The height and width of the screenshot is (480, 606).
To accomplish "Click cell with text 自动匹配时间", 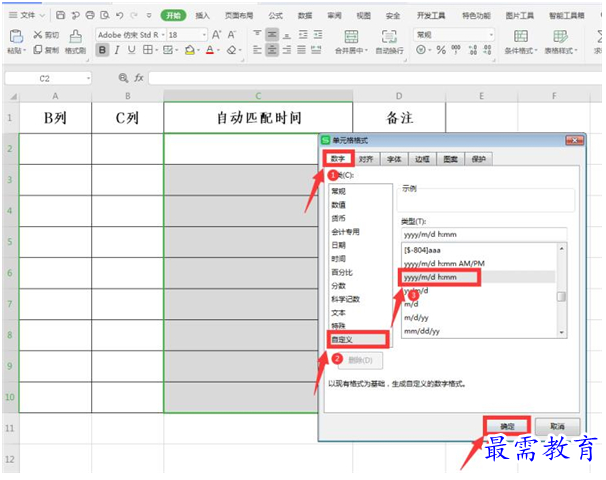I will pyautogui.click(x=258, y=118).
